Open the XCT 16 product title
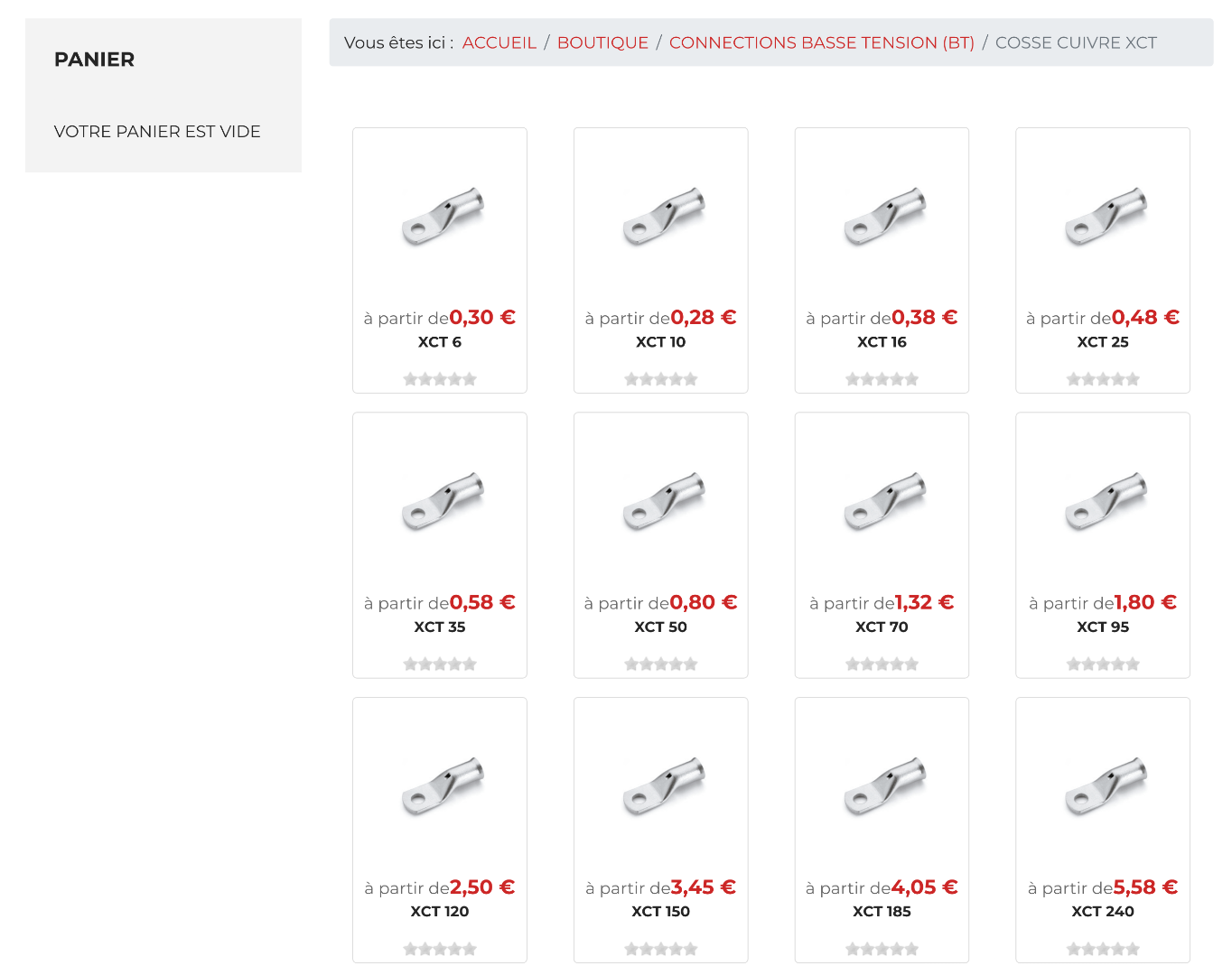 tap(882, 342)
